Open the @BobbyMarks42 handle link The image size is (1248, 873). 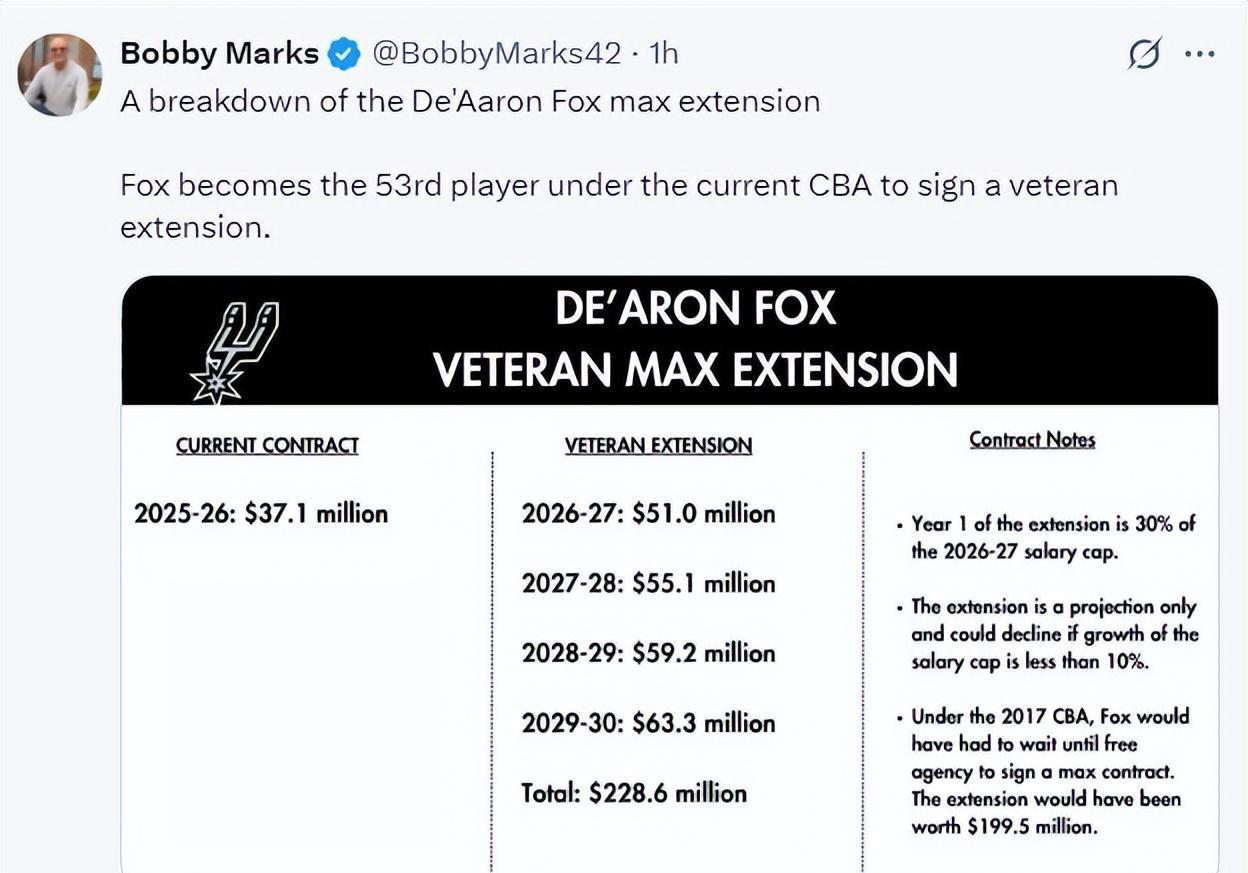tap(496, 53)
